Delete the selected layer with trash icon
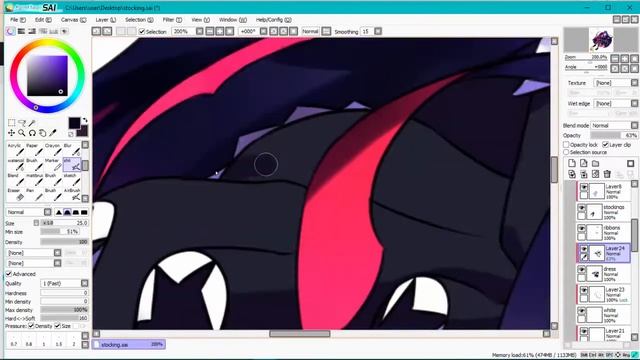The height and width of the screenshot is (360, 640). click(x=607, y=174)
